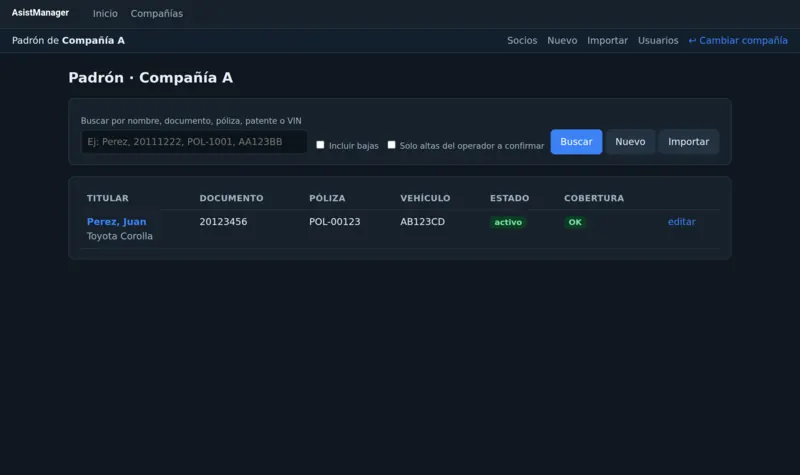The width and height of the screenshot is (800, 475).
Task: Click the OK coverage badge
Action: tap(575, 222)
